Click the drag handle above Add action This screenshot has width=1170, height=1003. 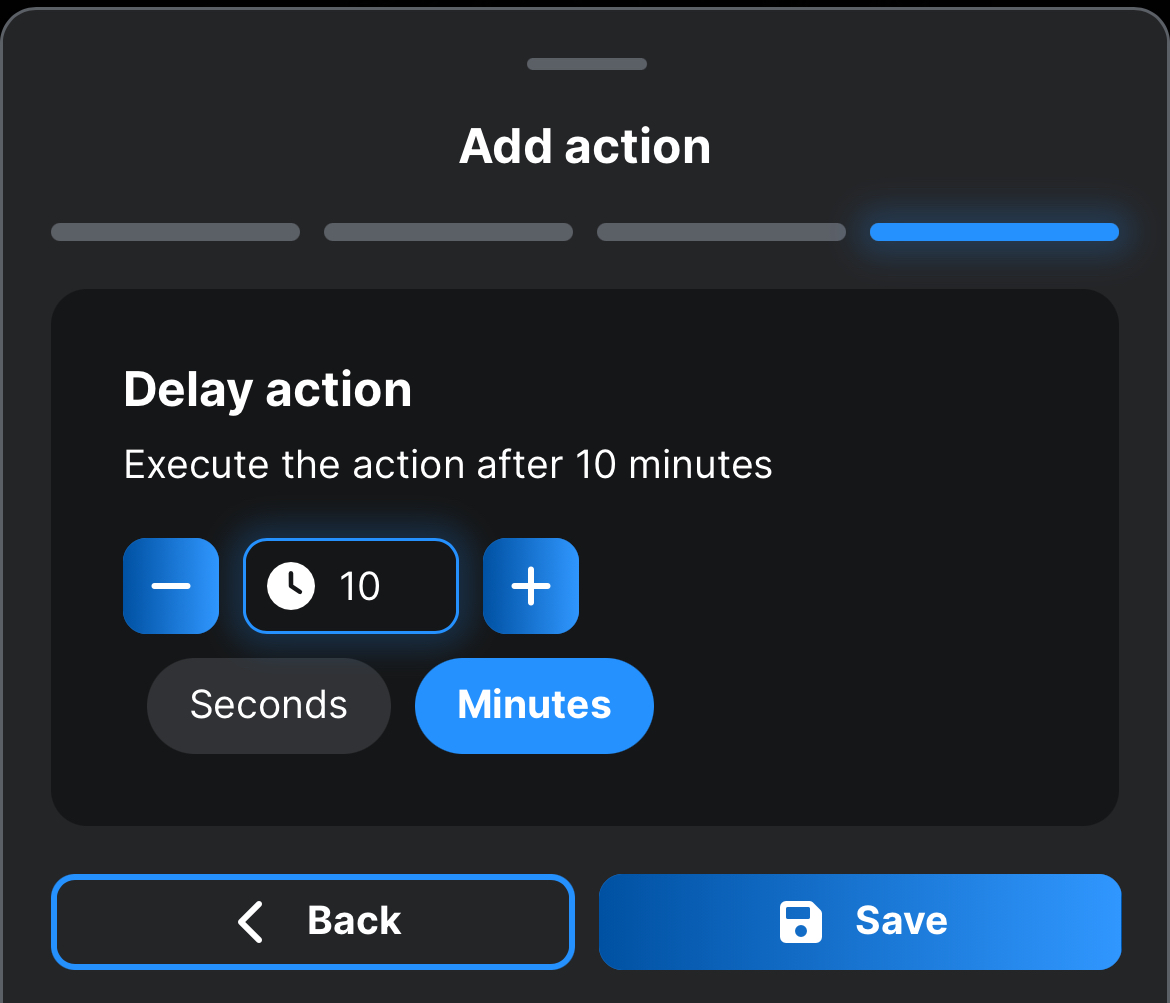pos(587,64)
